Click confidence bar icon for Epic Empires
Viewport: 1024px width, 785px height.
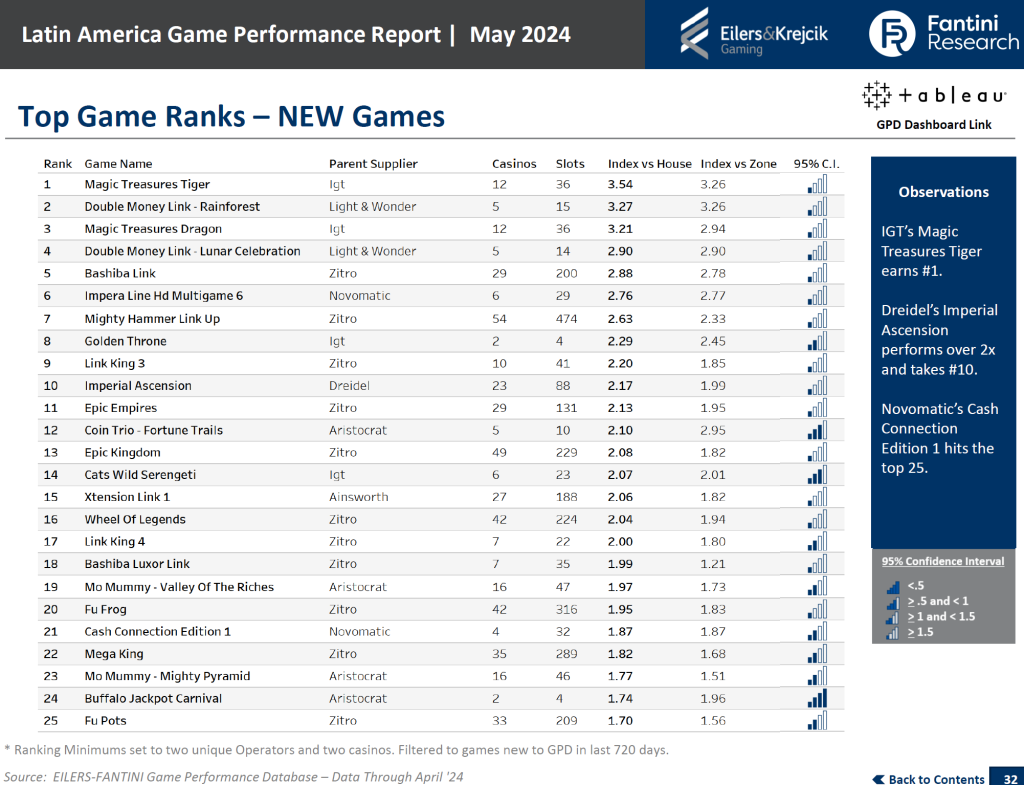click(x=817, y=408)
